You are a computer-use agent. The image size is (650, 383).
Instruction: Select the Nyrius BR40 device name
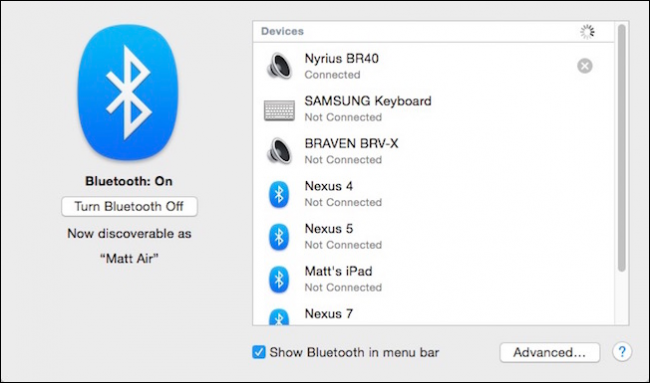tap(342, 58)
